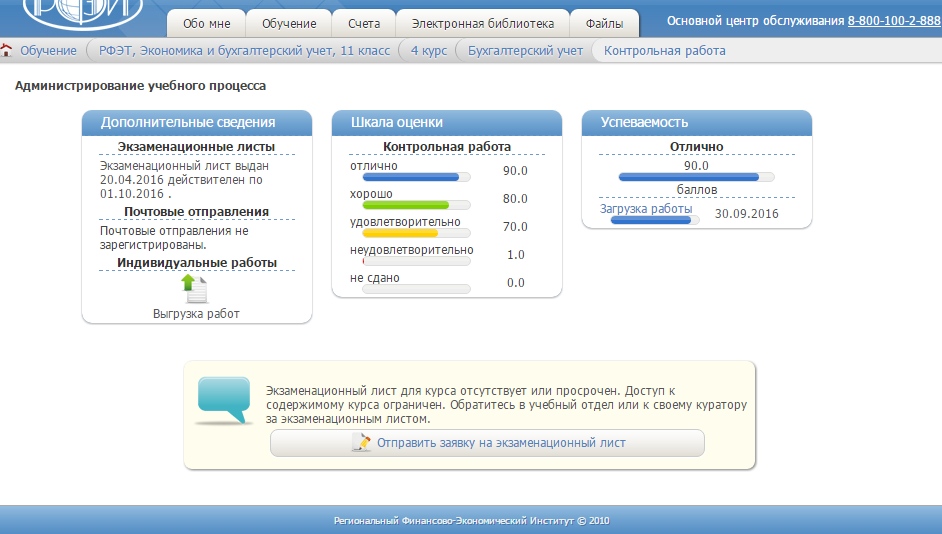Screen dimensions: 942x534
Task: Click the Контрольная работа breadcrumb
Action: [x=665, y=50]
